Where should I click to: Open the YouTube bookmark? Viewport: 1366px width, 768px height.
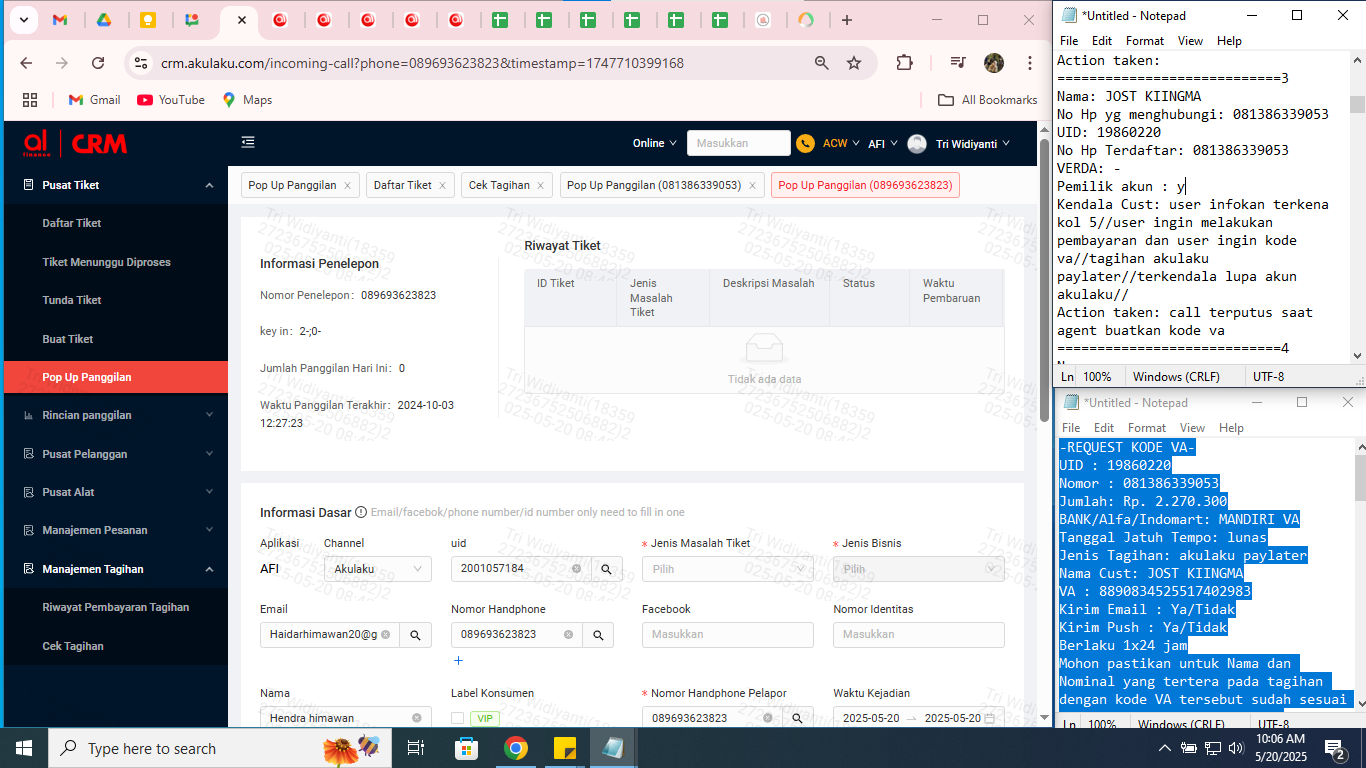pos(171,100)
